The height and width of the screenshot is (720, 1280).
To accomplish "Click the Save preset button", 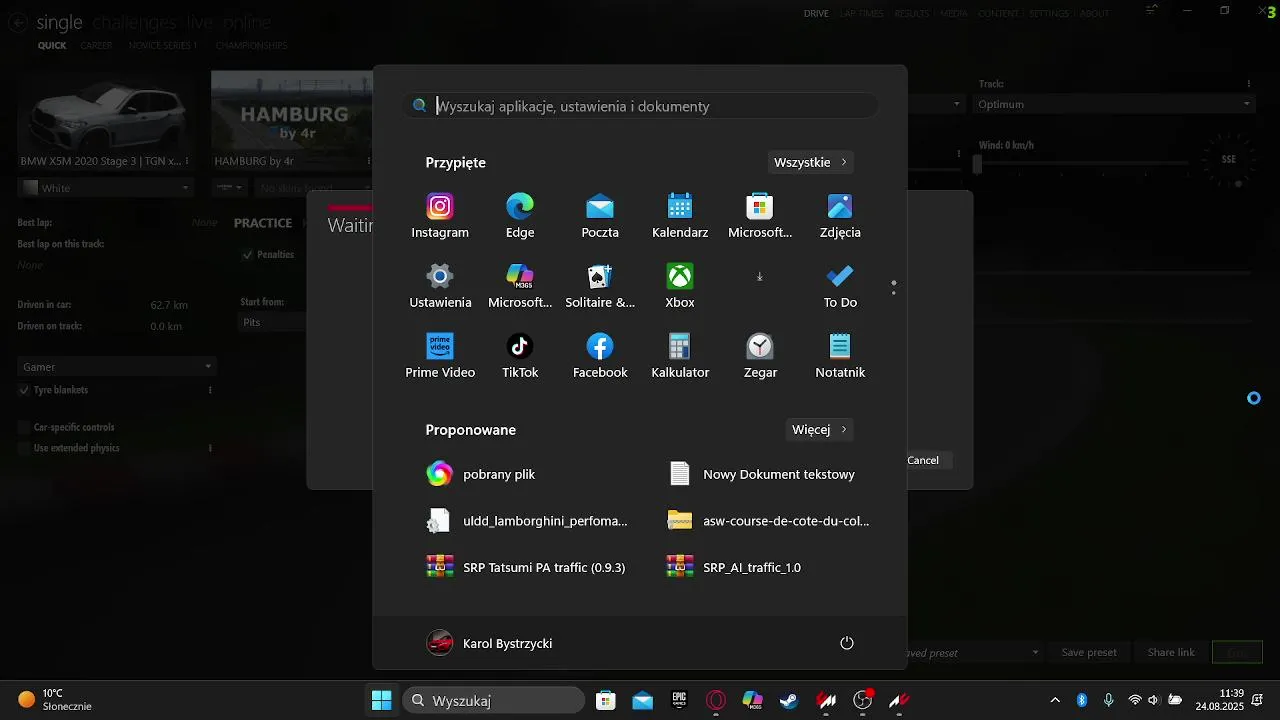I will [x=1089, y=652].
